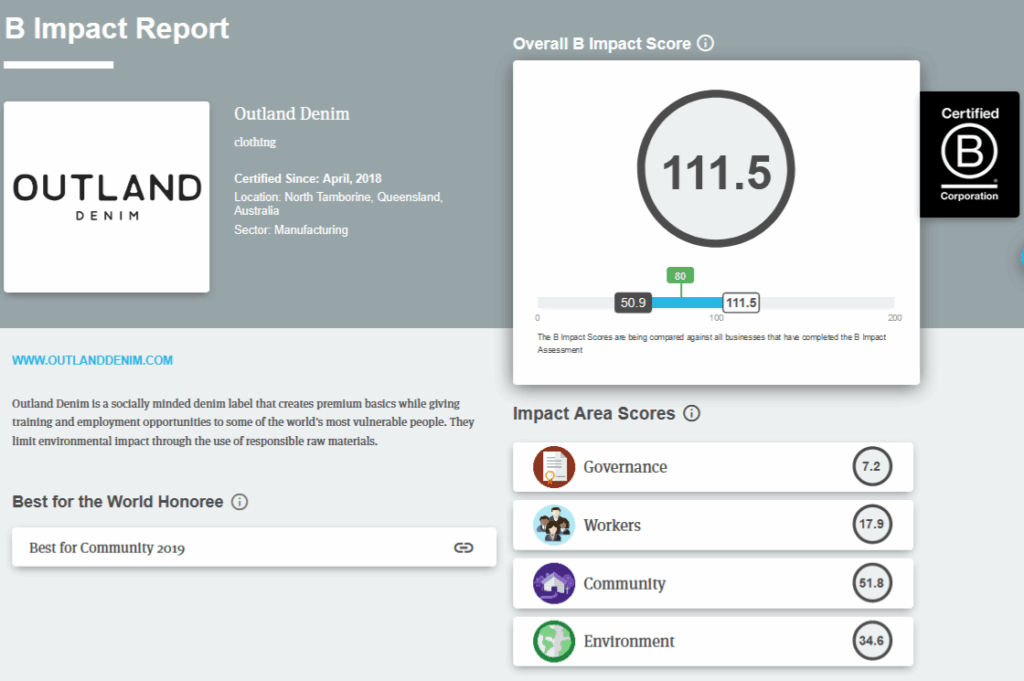This screenshot has width=1024, height=681.
Task: Click the Governance document icon
Action: (554, 467)
